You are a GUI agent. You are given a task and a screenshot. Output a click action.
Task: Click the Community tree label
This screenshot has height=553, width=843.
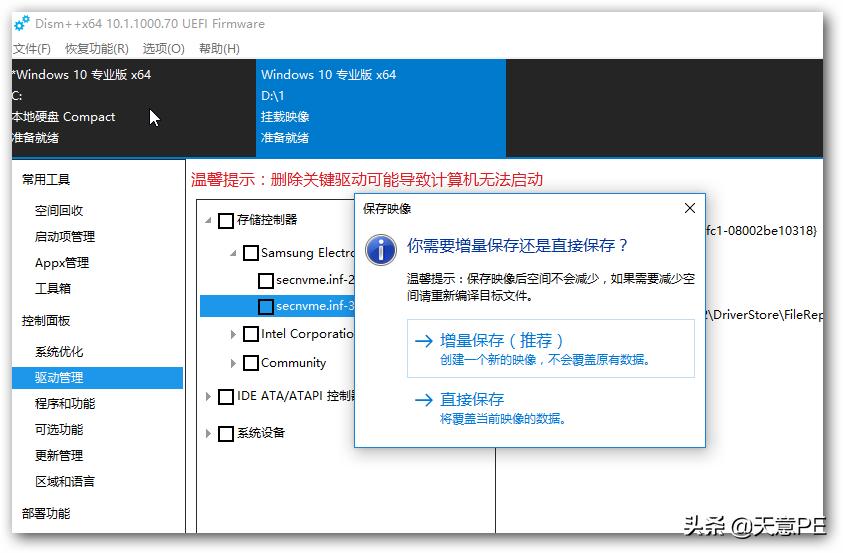(x=294, y=363)
